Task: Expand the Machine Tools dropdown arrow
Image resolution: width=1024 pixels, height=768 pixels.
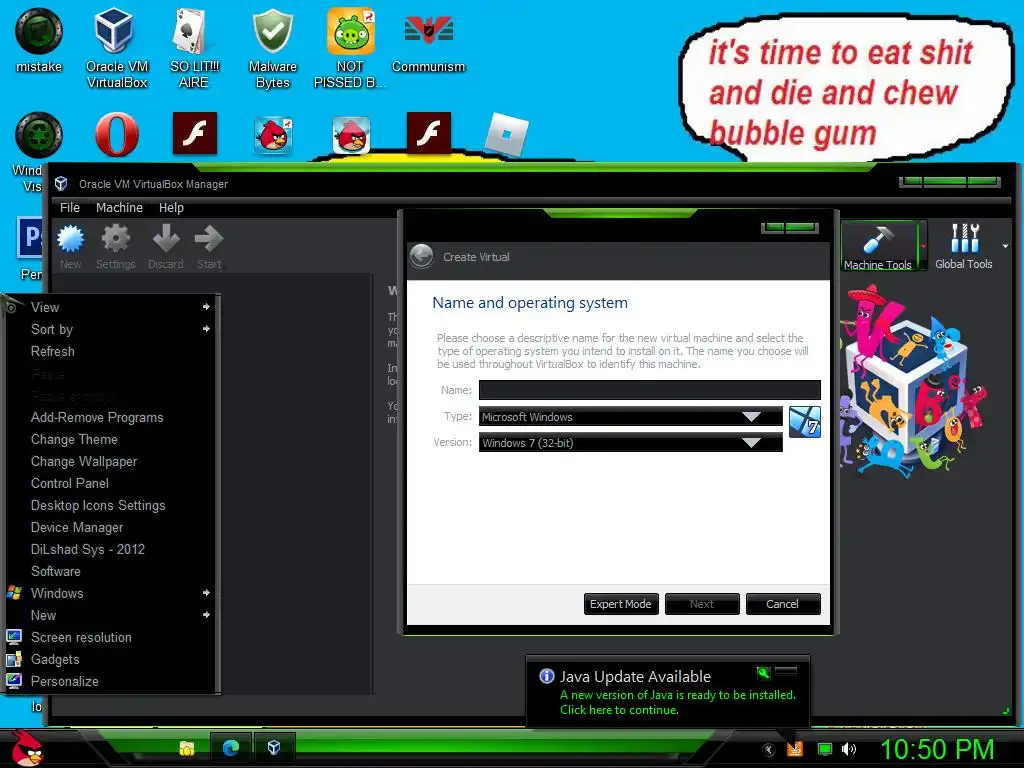Action: coord(923,246)
